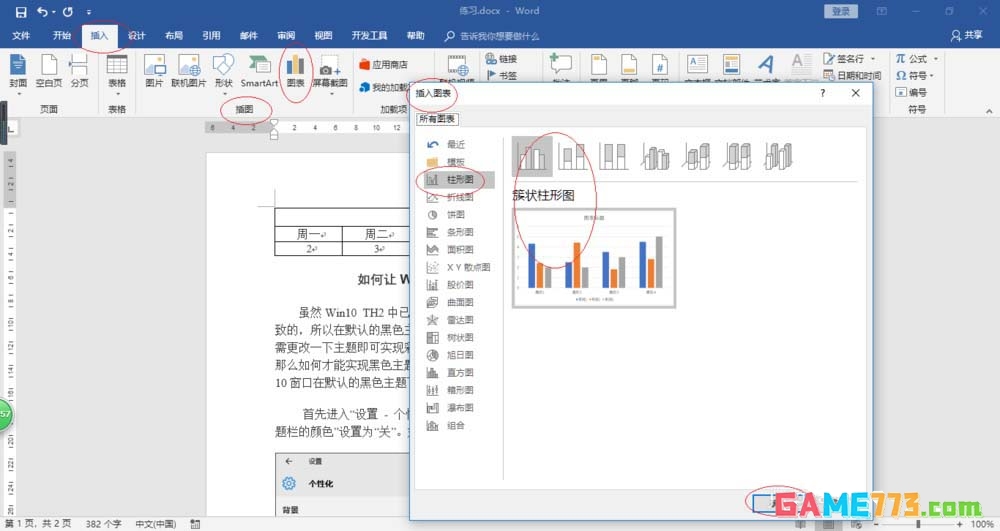Expand the 签名行 signature line dropdown
The image size is (1000, 531).
(872, 59)
